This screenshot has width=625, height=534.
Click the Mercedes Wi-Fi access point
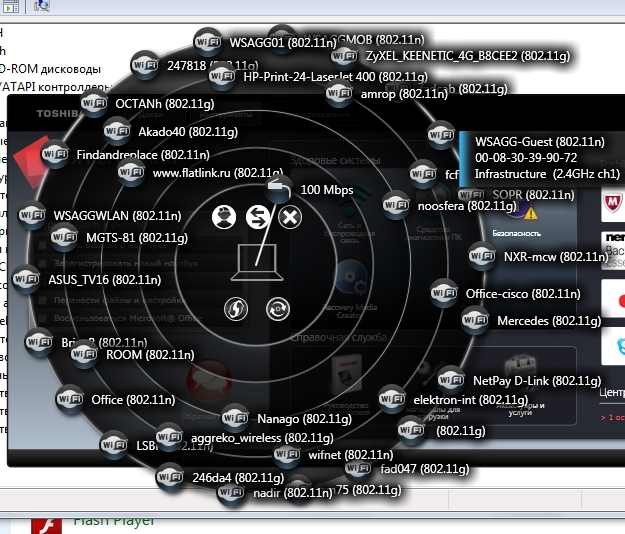[x=476, y=321]
